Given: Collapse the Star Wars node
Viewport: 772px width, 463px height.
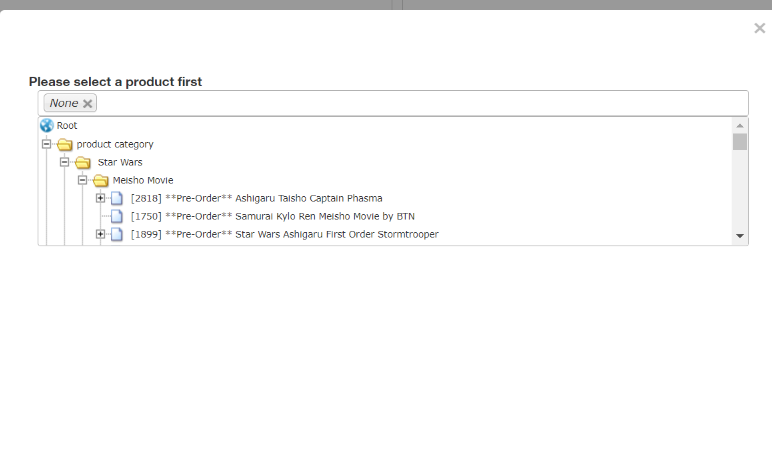Looking at the screenshot, I should pyautogui.click(x=64, y=162).
